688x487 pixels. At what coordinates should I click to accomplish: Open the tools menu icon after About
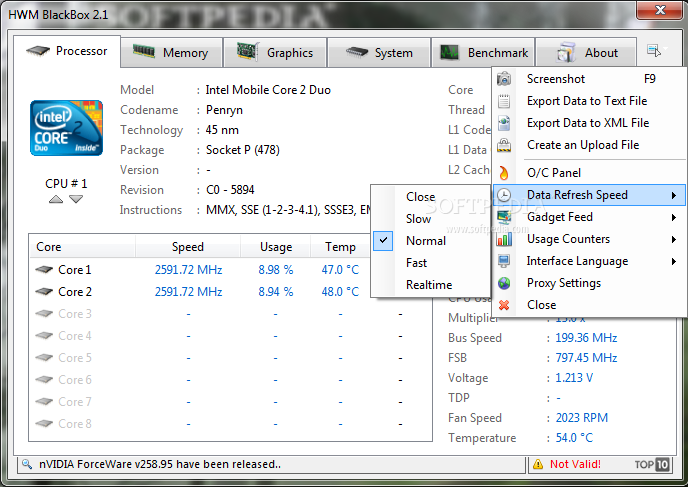[656, 51]
